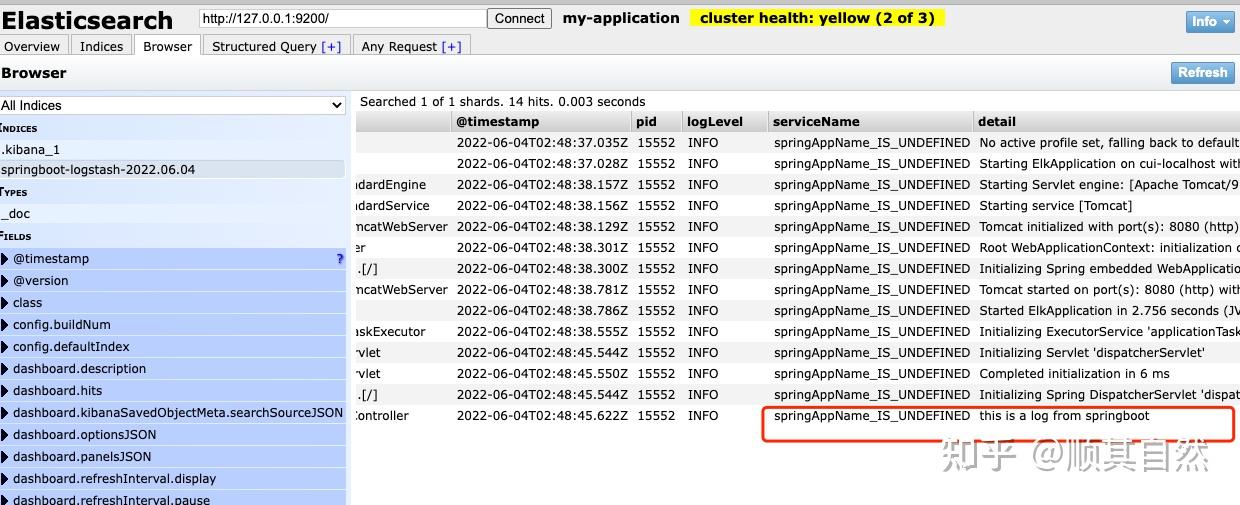Select row 'Completed initialization in 6 ms'

click(797, 373)
